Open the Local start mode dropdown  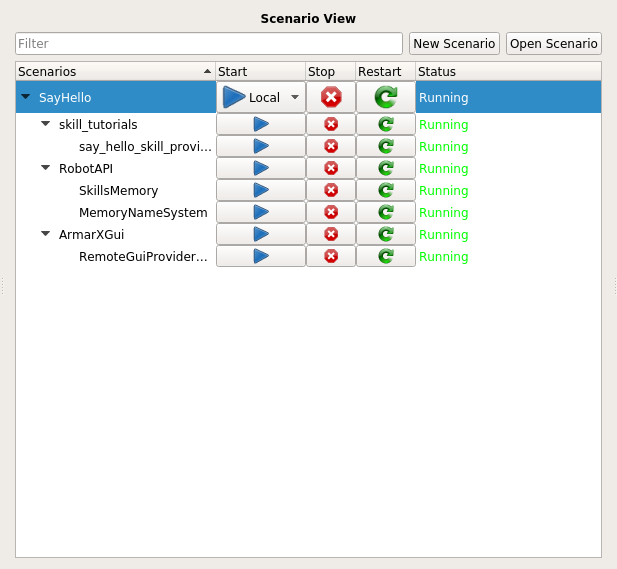(x=294, y=98)
